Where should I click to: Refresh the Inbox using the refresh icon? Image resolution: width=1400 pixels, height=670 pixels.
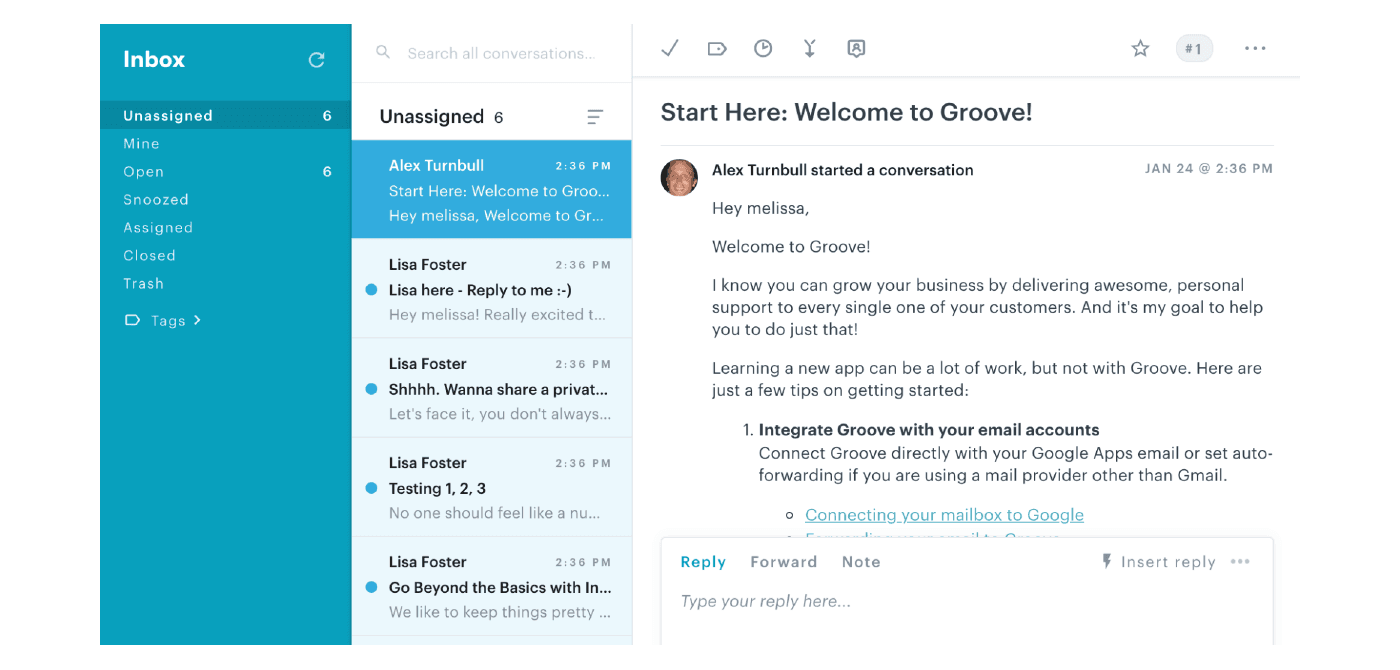[x=316, y=60]
